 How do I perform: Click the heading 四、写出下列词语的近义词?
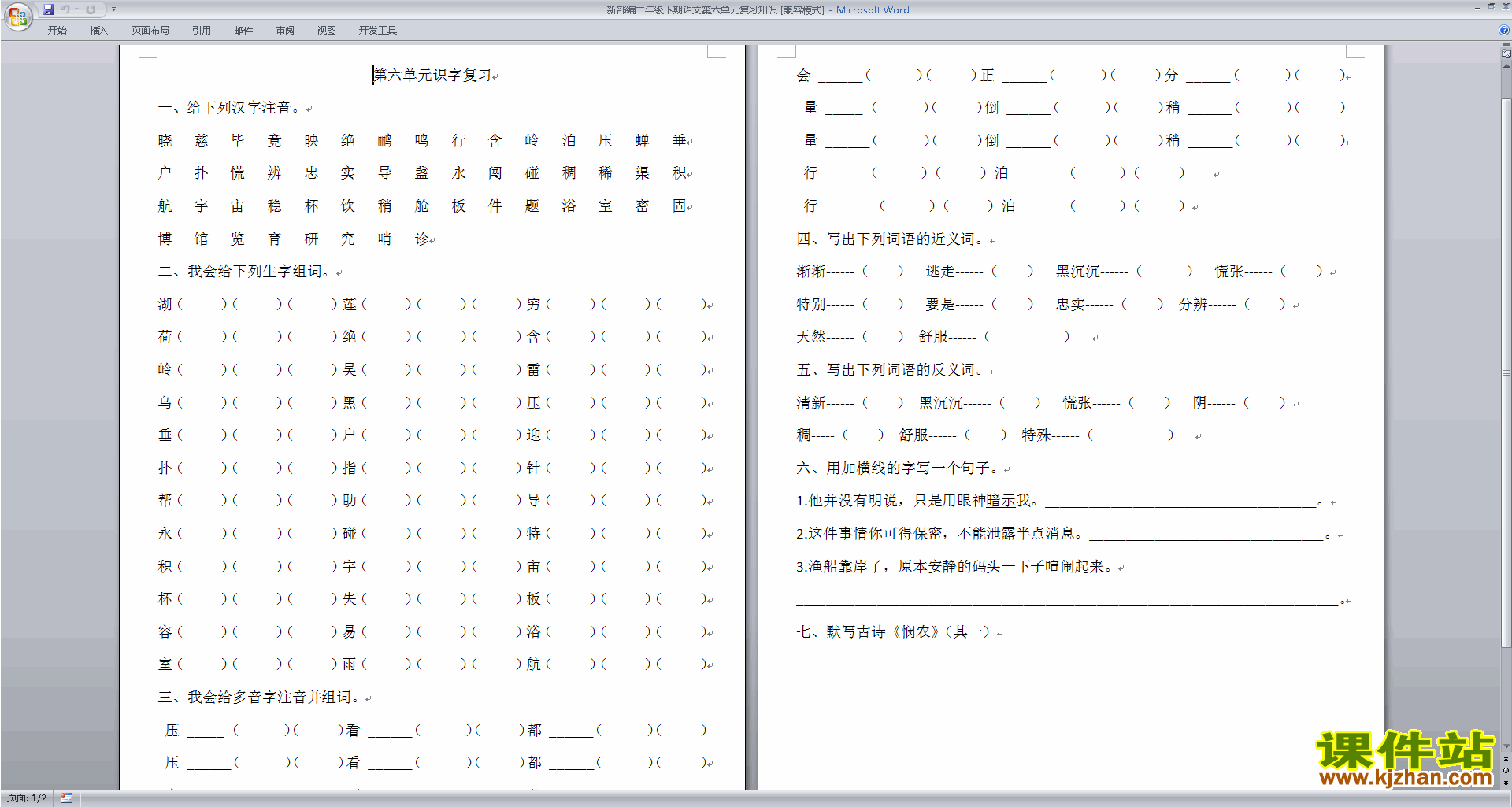coord(891,239)
